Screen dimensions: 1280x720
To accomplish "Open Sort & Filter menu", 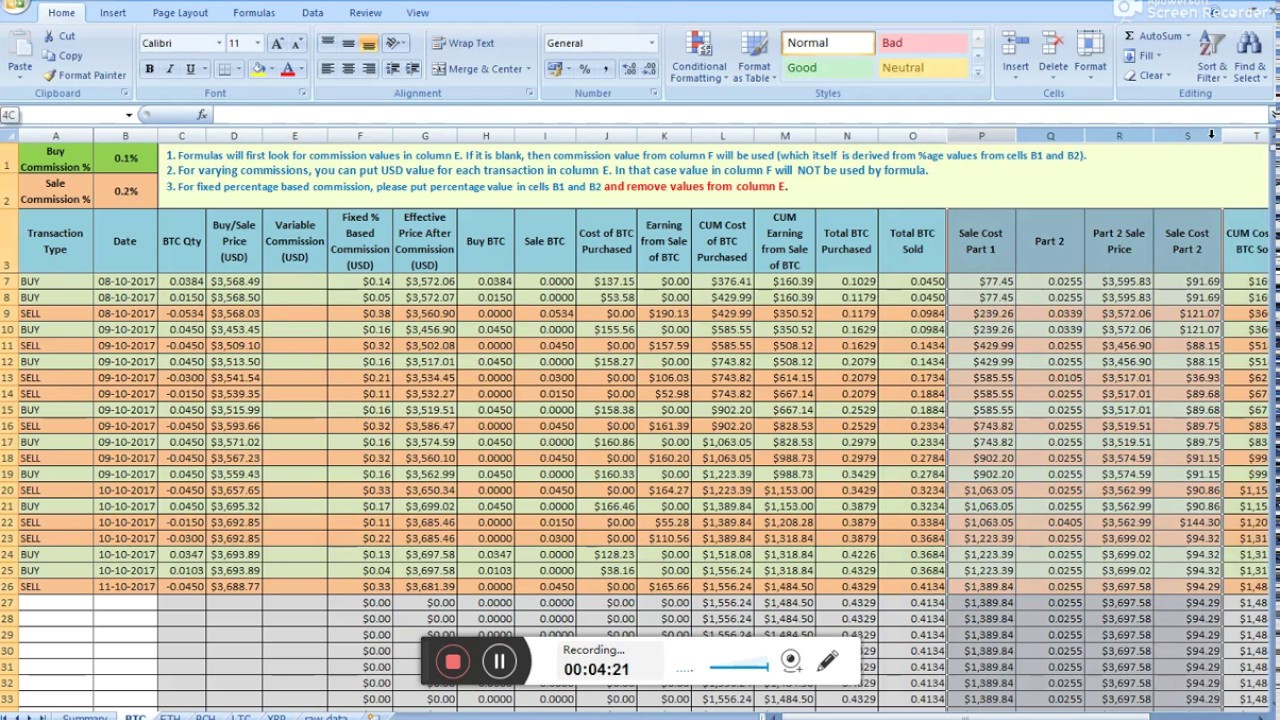I will click(x=1211, y=56).
